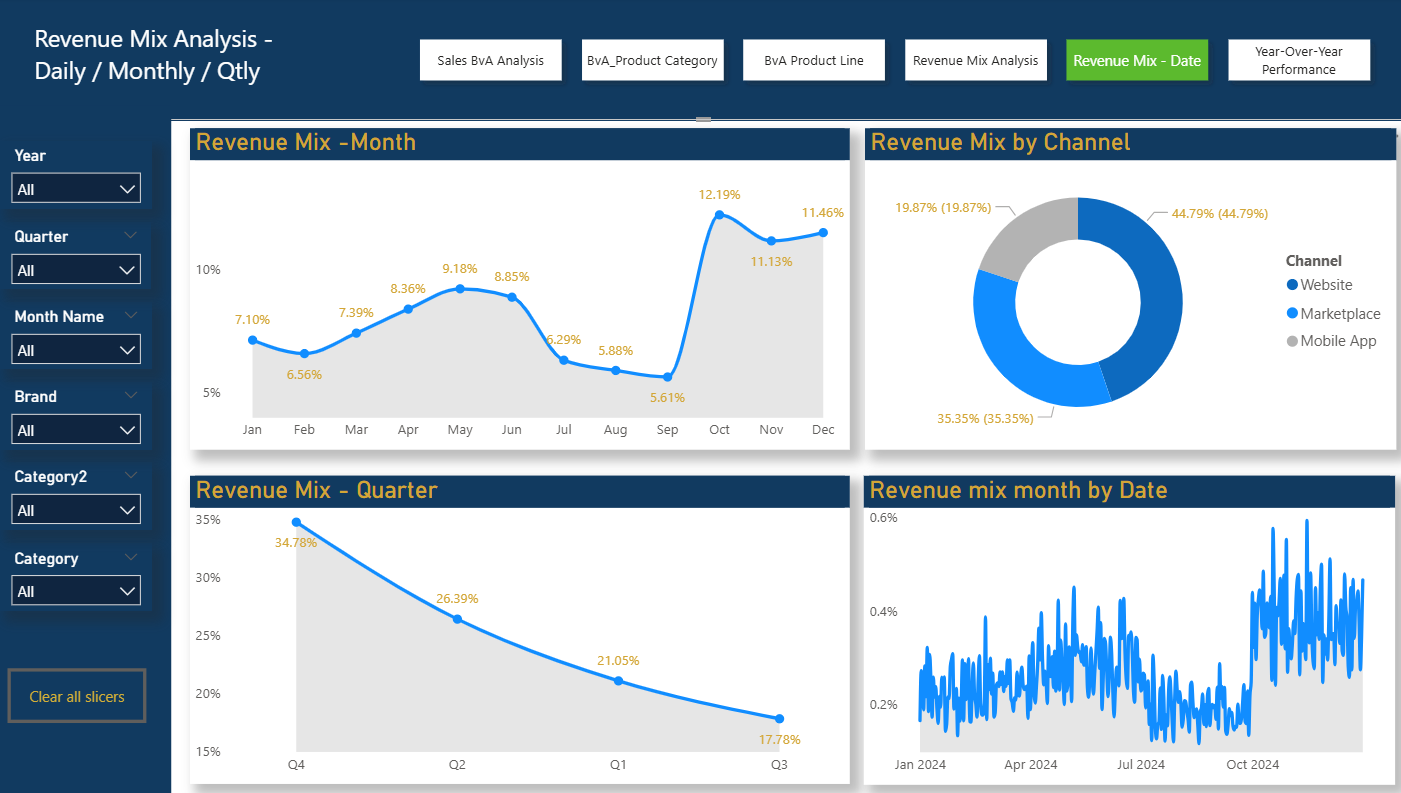
Task: Click the Clear all slicers button
Action: (x=77, y=695)
